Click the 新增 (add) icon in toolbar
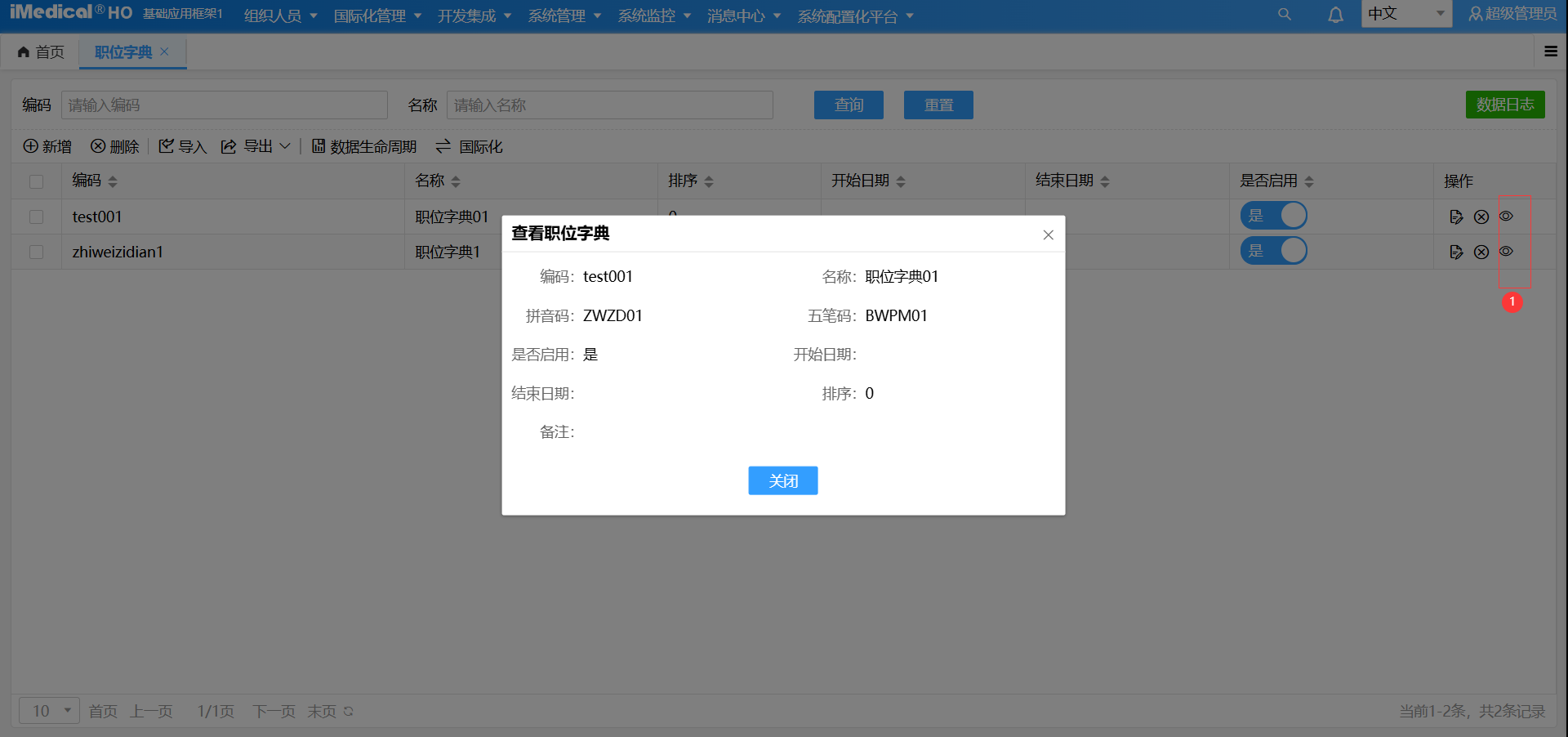The width and height of the screenshot is (1568, 737). [33, 146]
